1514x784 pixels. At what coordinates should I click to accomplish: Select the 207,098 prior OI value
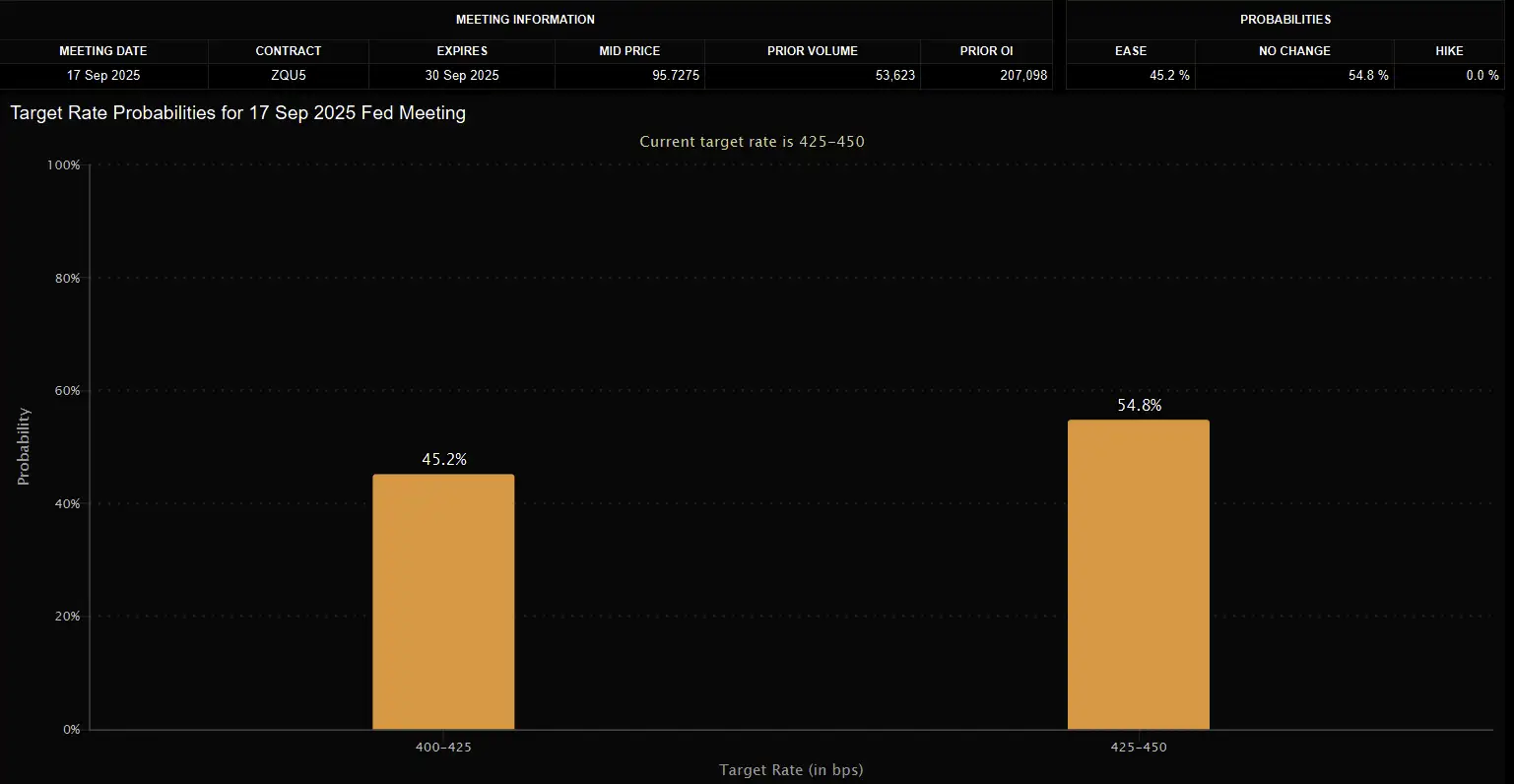click(x=1023, y=76)
